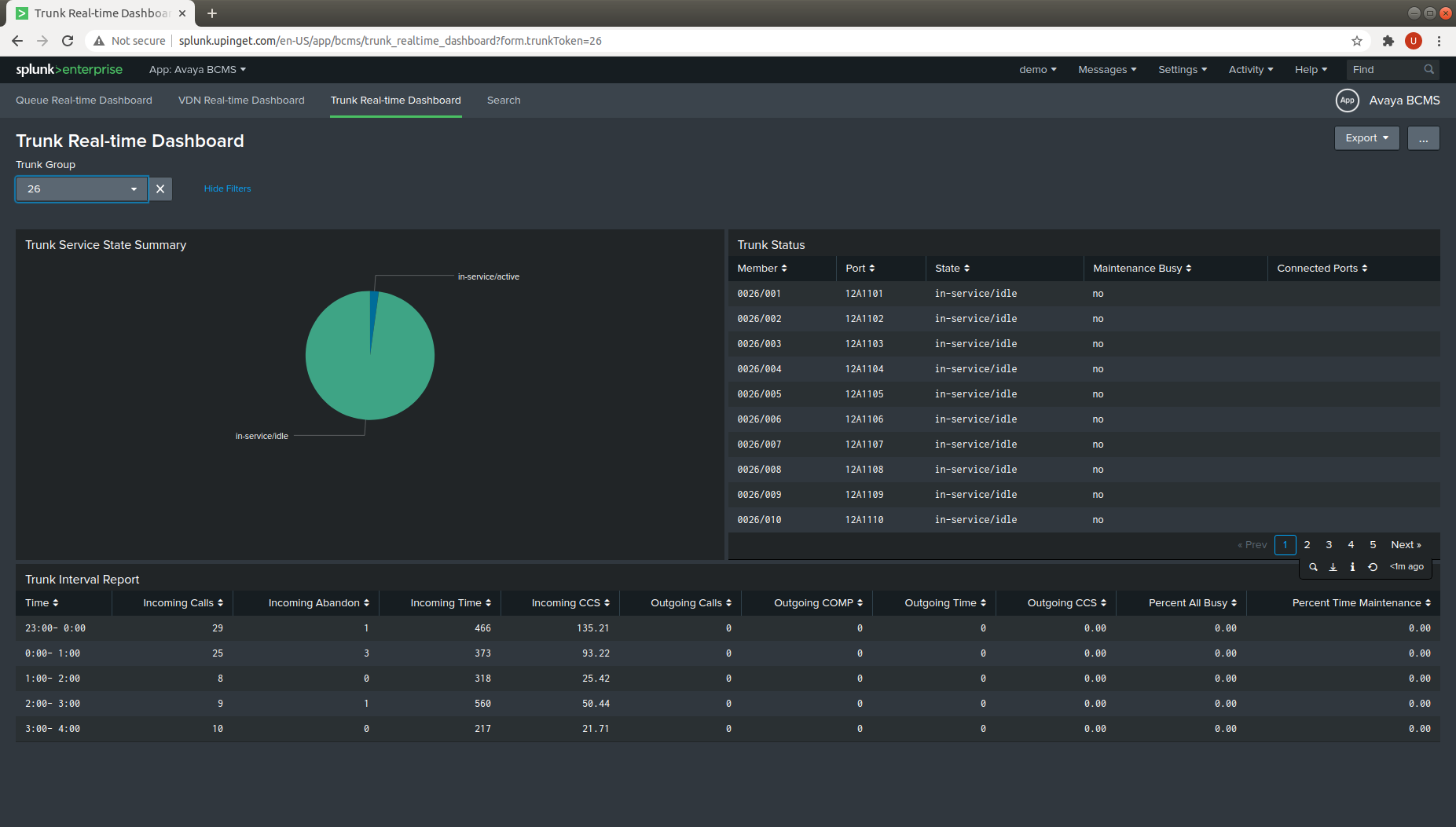Click the Hide Filters link
Image resolution: width=1456 pixels, height=827 pixels.
click(227, 188)
